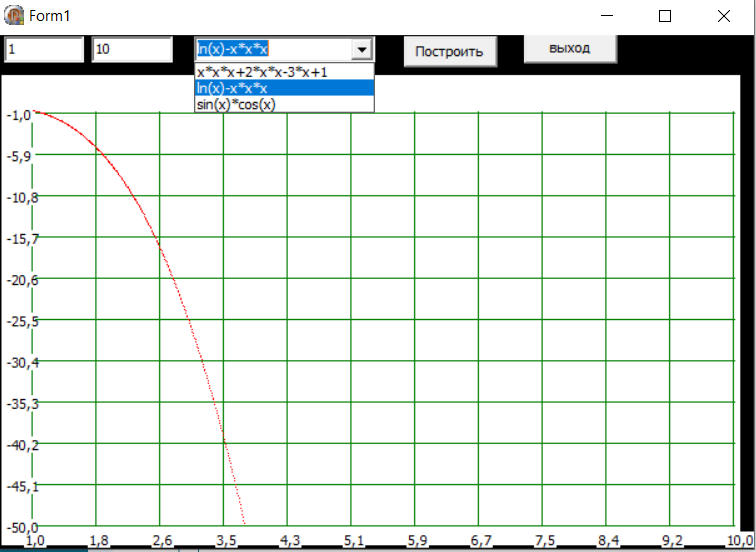The height and width of the screenshot is (552, 756).
Task: Click the y-axis label -20,6
Action: [23, 280]
